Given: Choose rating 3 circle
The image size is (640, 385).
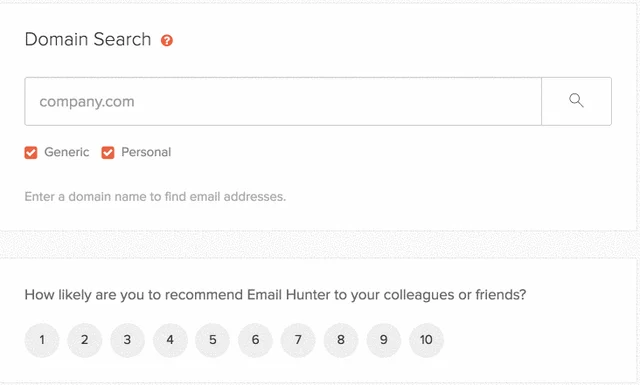Looking at the screenshot, I should (127, 340).
